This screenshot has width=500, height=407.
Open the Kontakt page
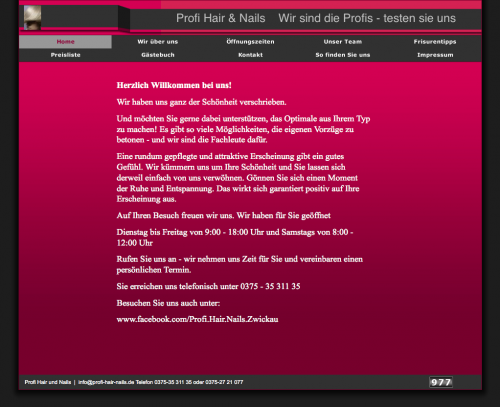click(x=250, y=55)
